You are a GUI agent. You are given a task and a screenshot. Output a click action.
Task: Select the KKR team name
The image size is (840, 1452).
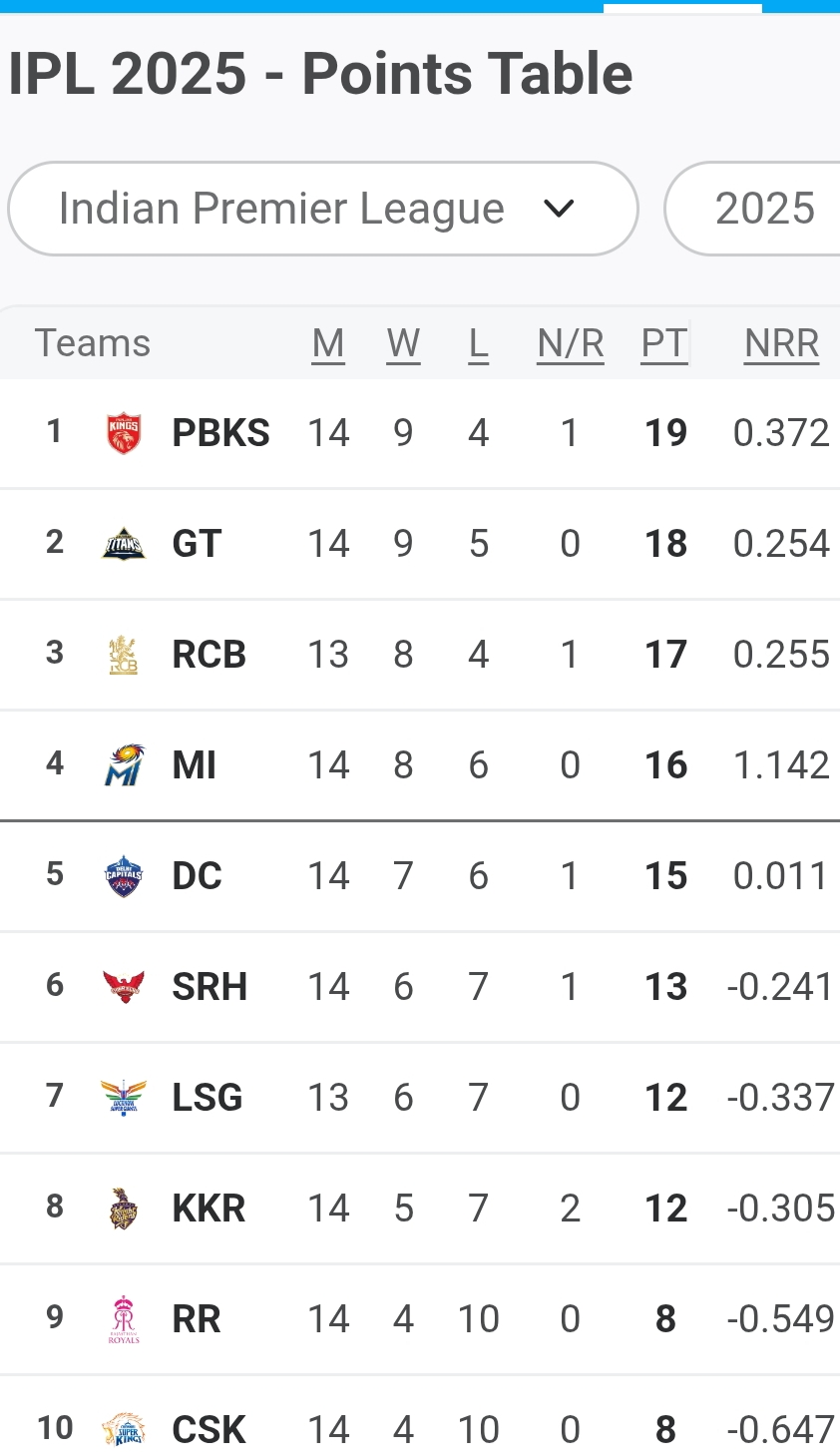[x=209, y=1209]
